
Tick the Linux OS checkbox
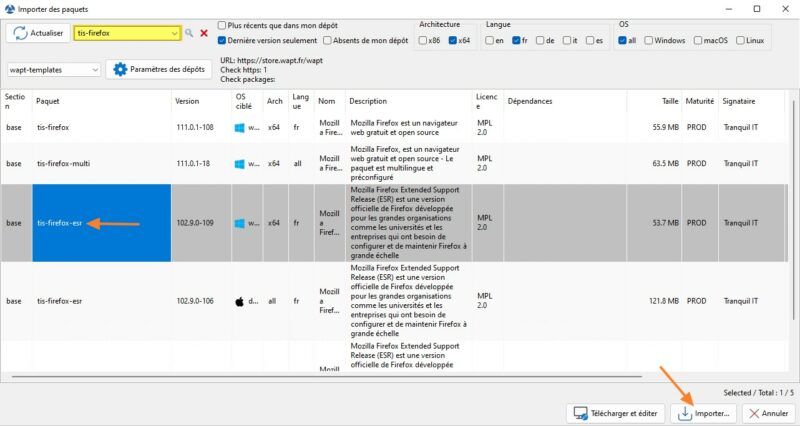[x=740, y=40]
